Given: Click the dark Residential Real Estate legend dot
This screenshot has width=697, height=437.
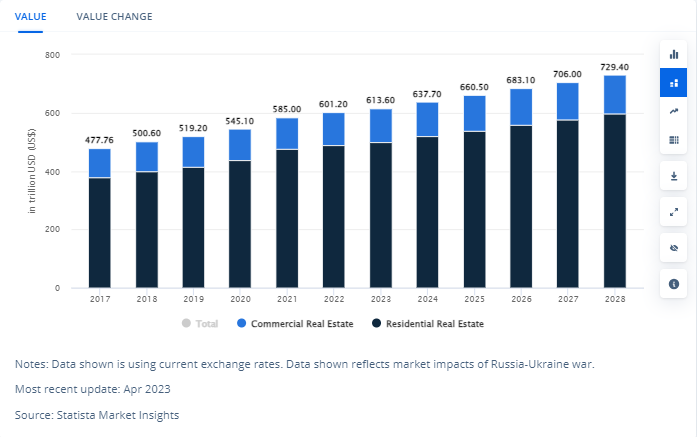Looking at the screenshot, I should (377, 324).
